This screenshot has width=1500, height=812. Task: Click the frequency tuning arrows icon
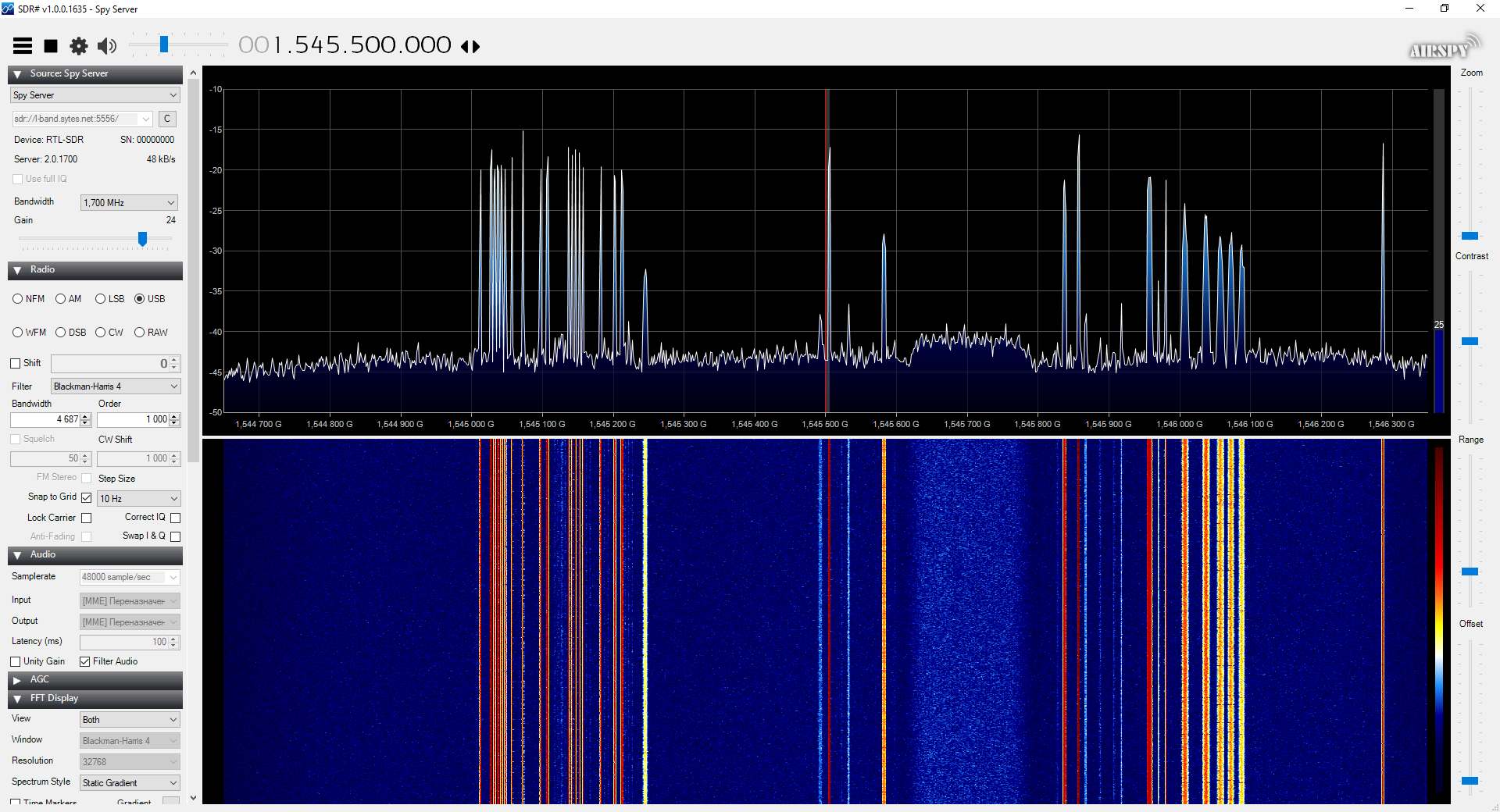click(x=470, y=46)
